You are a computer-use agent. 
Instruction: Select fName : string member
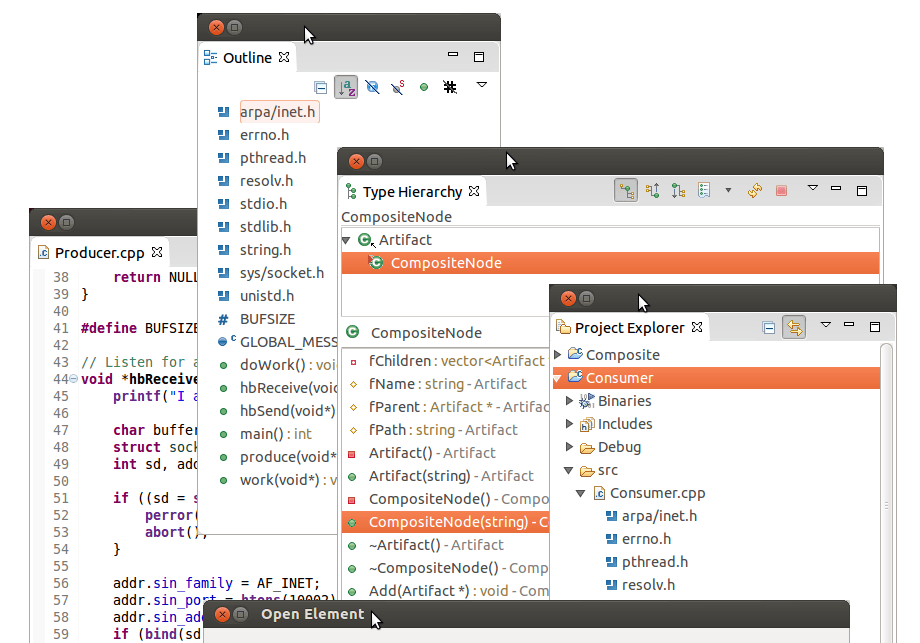(447, 384)
